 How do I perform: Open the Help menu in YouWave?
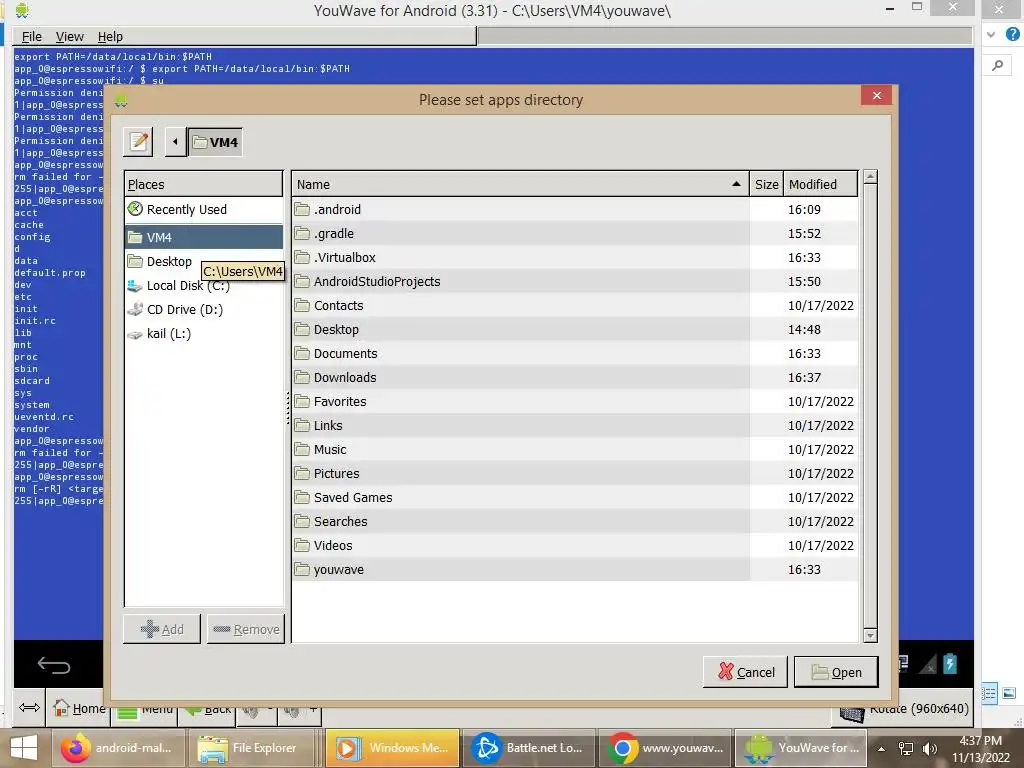click(110, 37)
